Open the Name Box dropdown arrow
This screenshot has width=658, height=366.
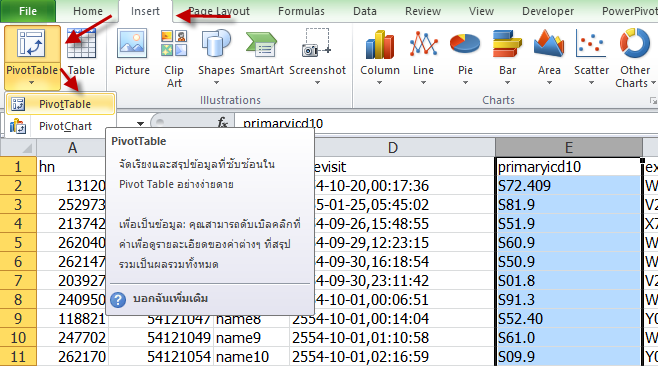click(x=141, y=123)
